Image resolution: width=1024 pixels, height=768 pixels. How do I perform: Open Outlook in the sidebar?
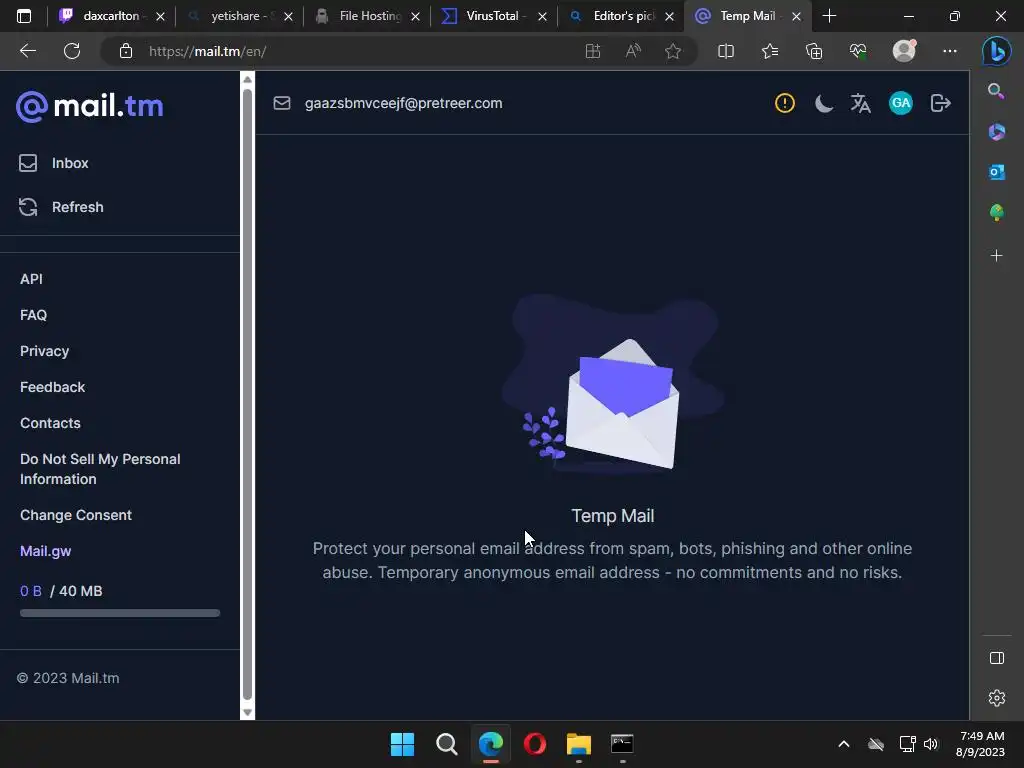pyautogui.click(x=996, y=172)
